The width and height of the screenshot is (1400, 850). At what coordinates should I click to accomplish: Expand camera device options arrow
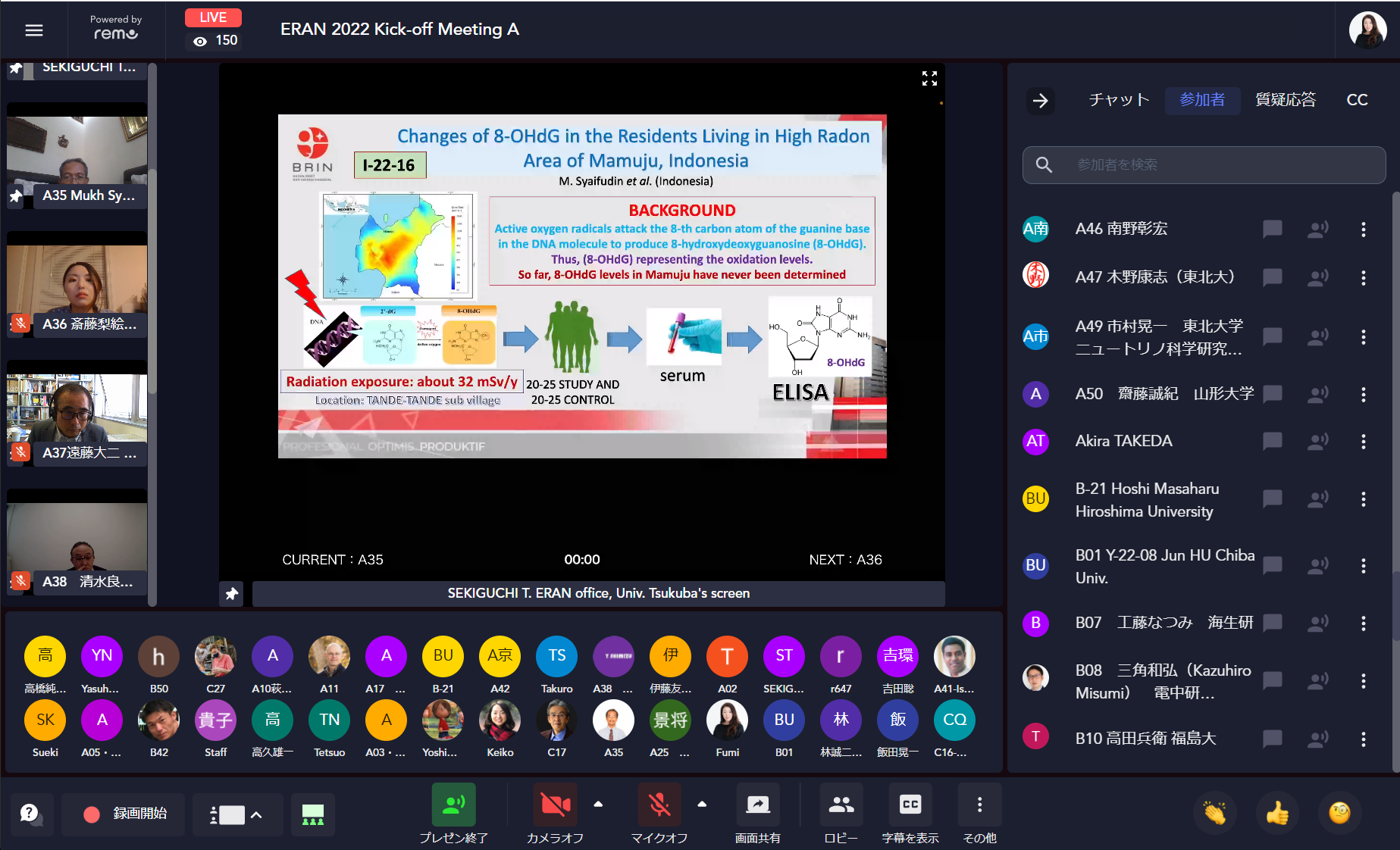[x=598, y=805]
